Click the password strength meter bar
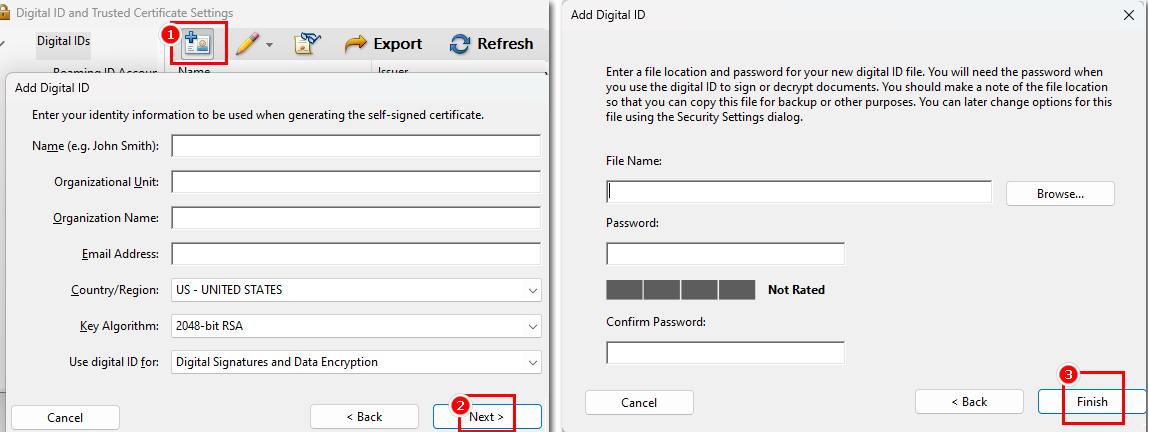Image resolution: width=1149 pixels, height=432 pixels. pyautogui.click(x=681, y=289)
